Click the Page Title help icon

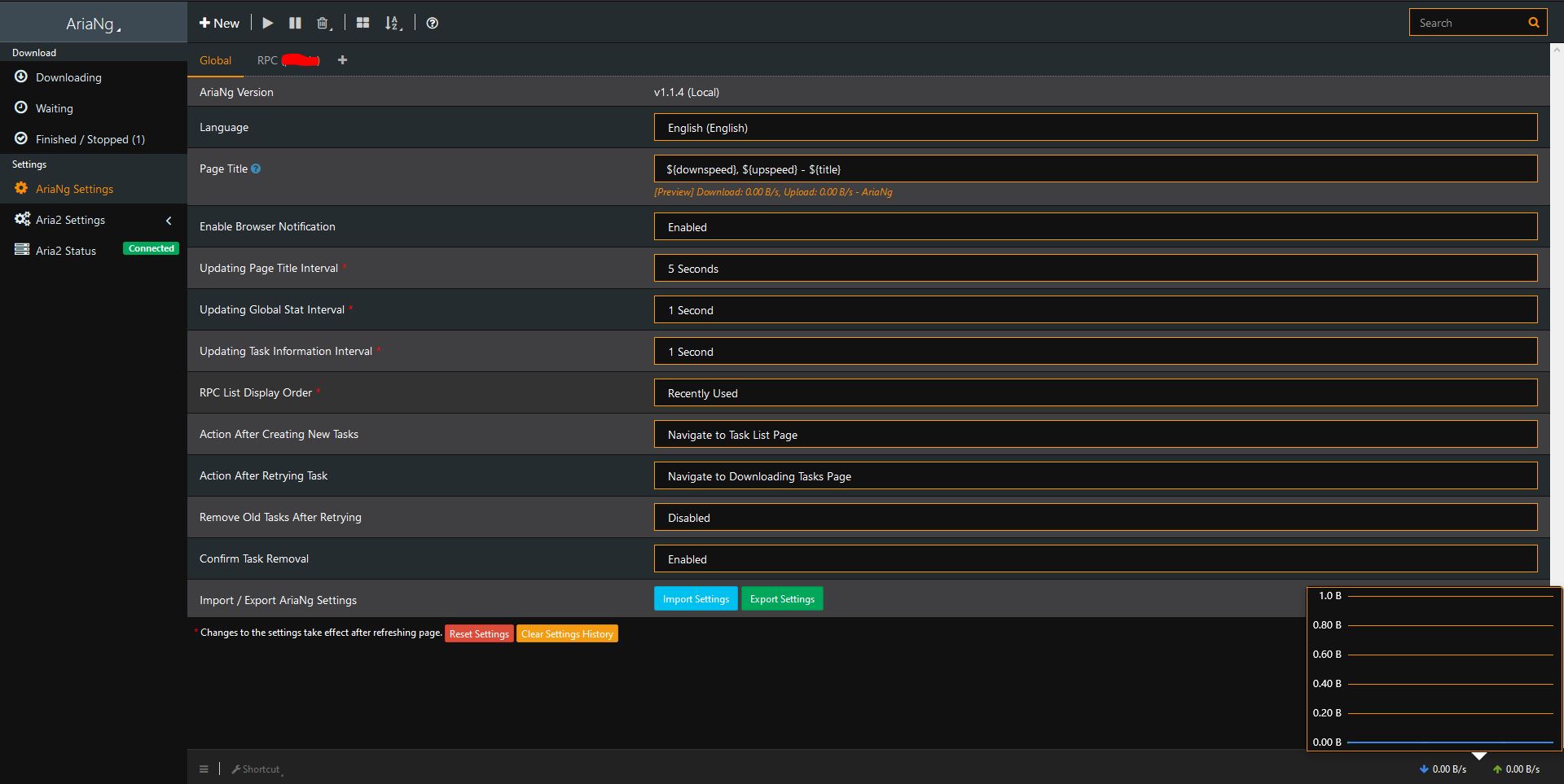point(256,169)
